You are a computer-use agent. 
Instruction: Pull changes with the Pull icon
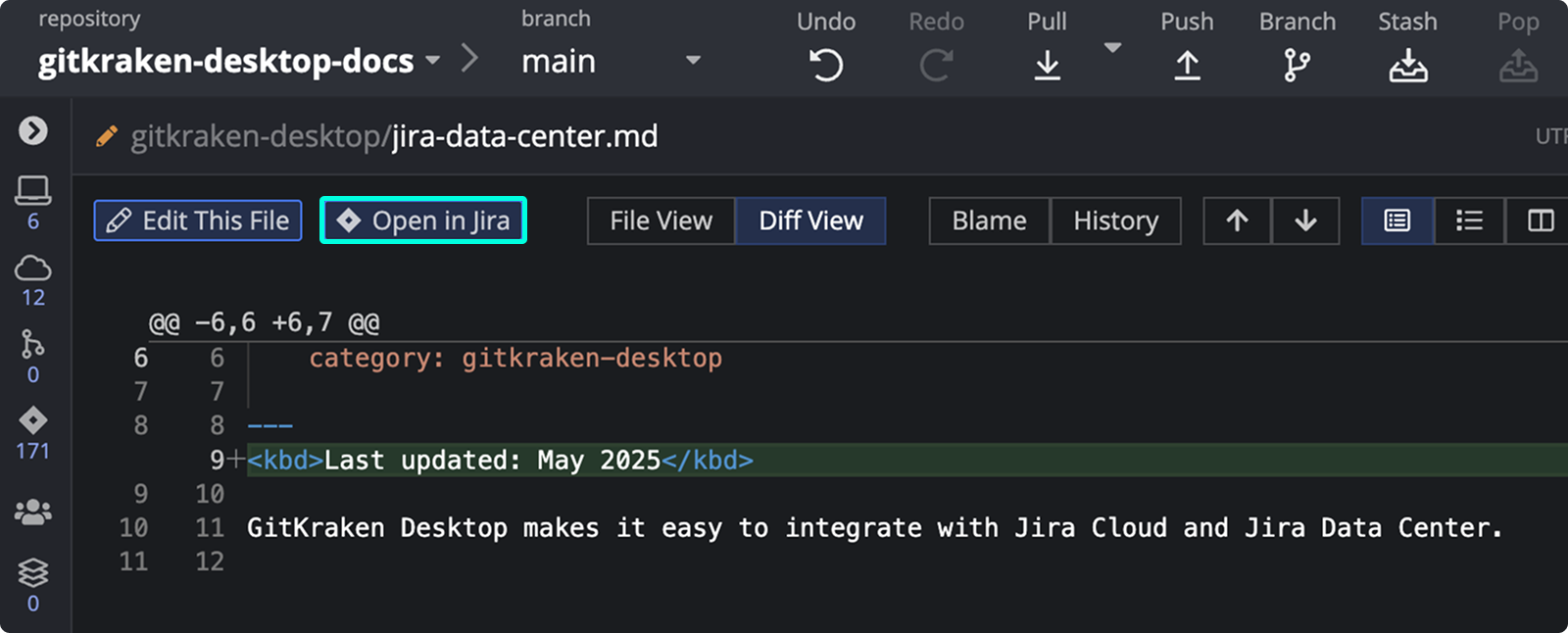tap(1047, 66)
